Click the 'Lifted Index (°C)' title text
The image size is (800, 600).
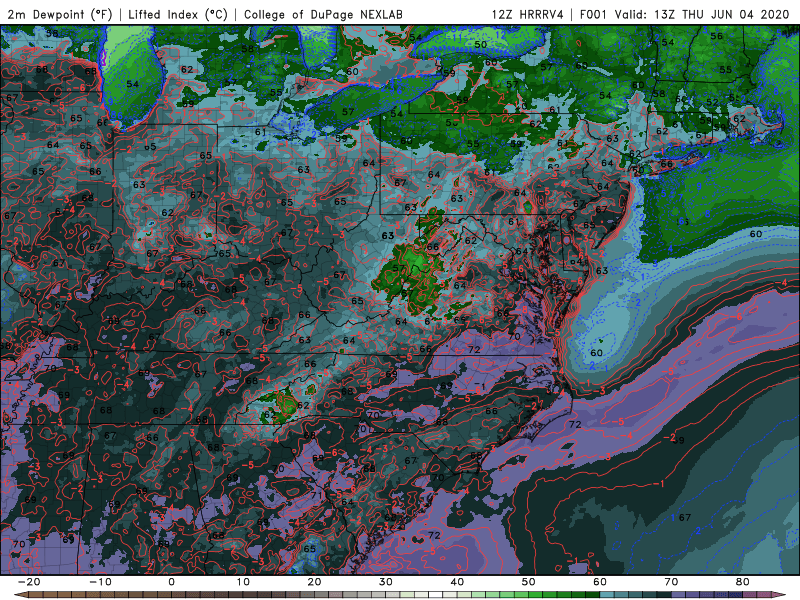[x=178, y=14]
